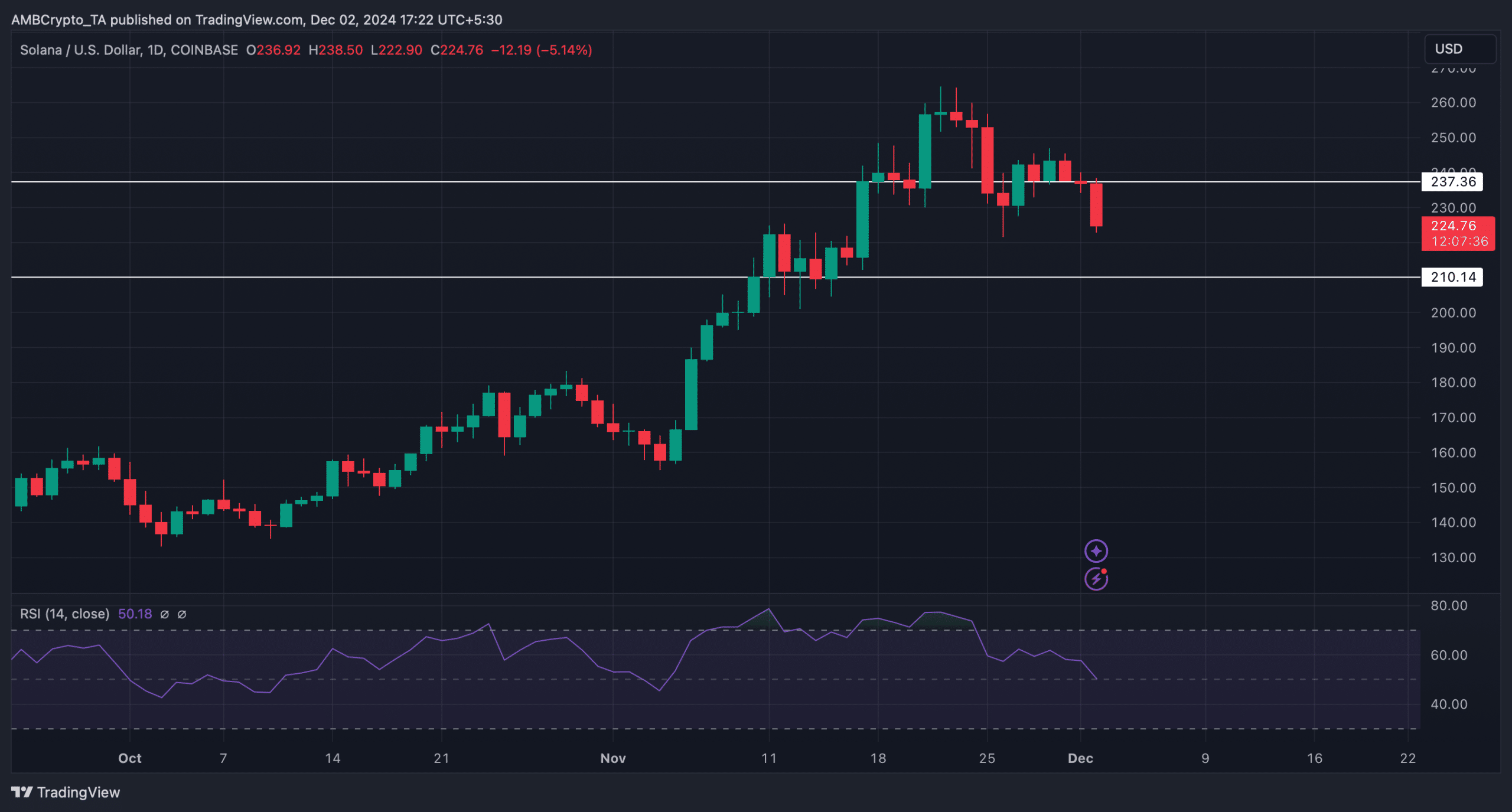This screenshot has height=812, width=1512.
Task: Click the 180.00 price scale label
Action: [1453, 383]
